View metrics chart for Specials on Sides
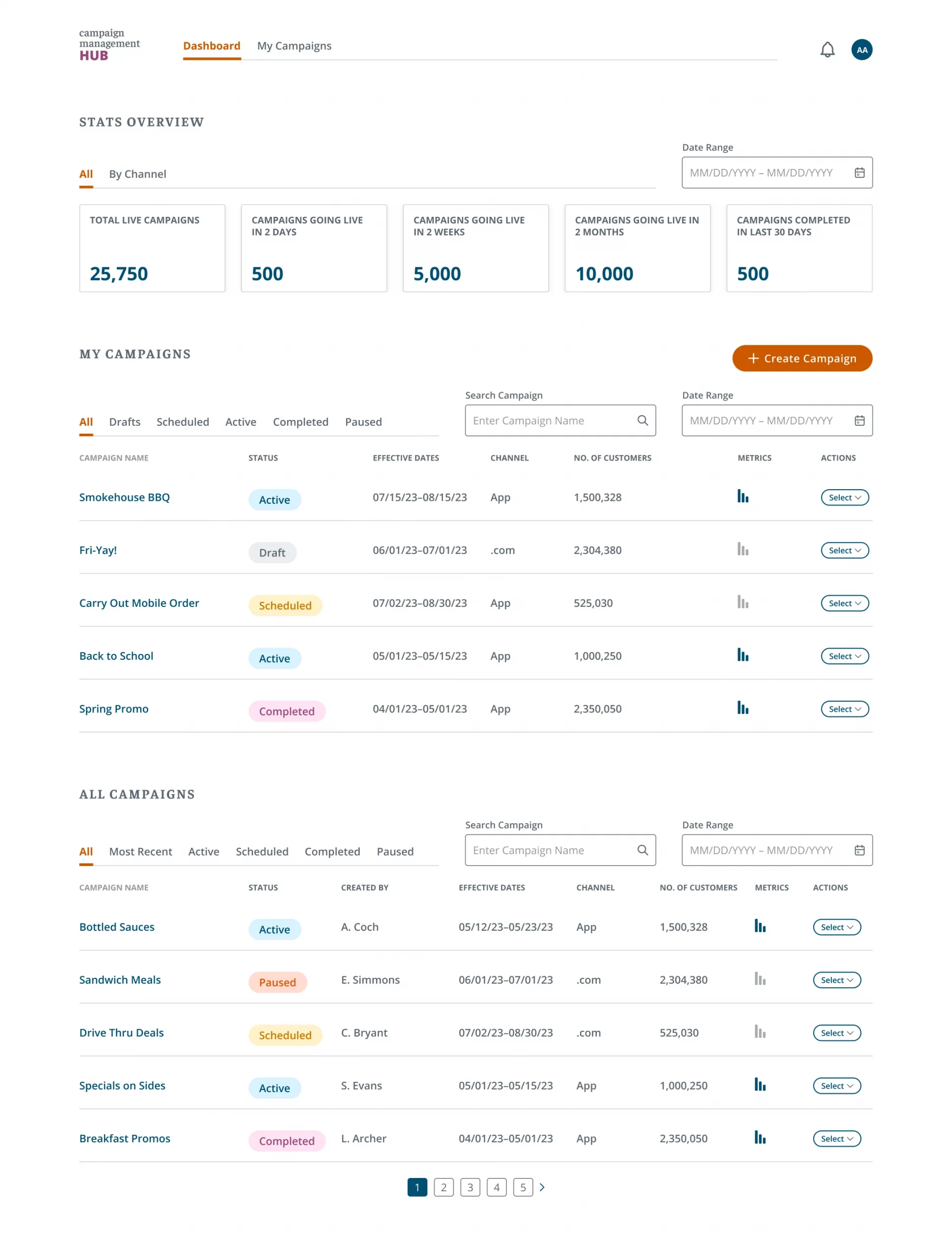This screenshot has height=1256, width=952. pyautogui.click(x=760, y=1084)
